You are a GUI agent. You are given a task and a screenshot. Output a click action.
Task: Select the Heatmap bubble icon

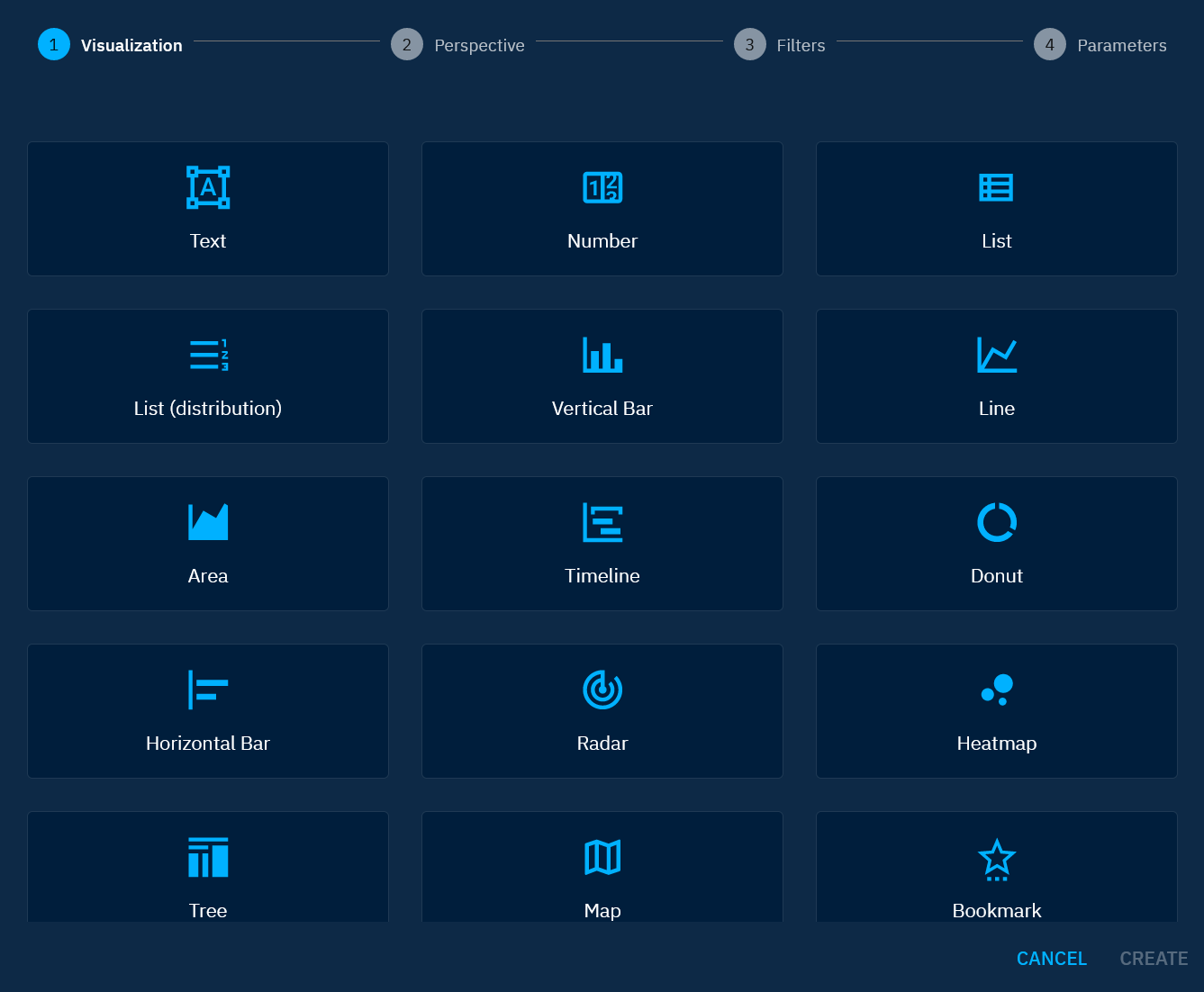tap(996, 690)
